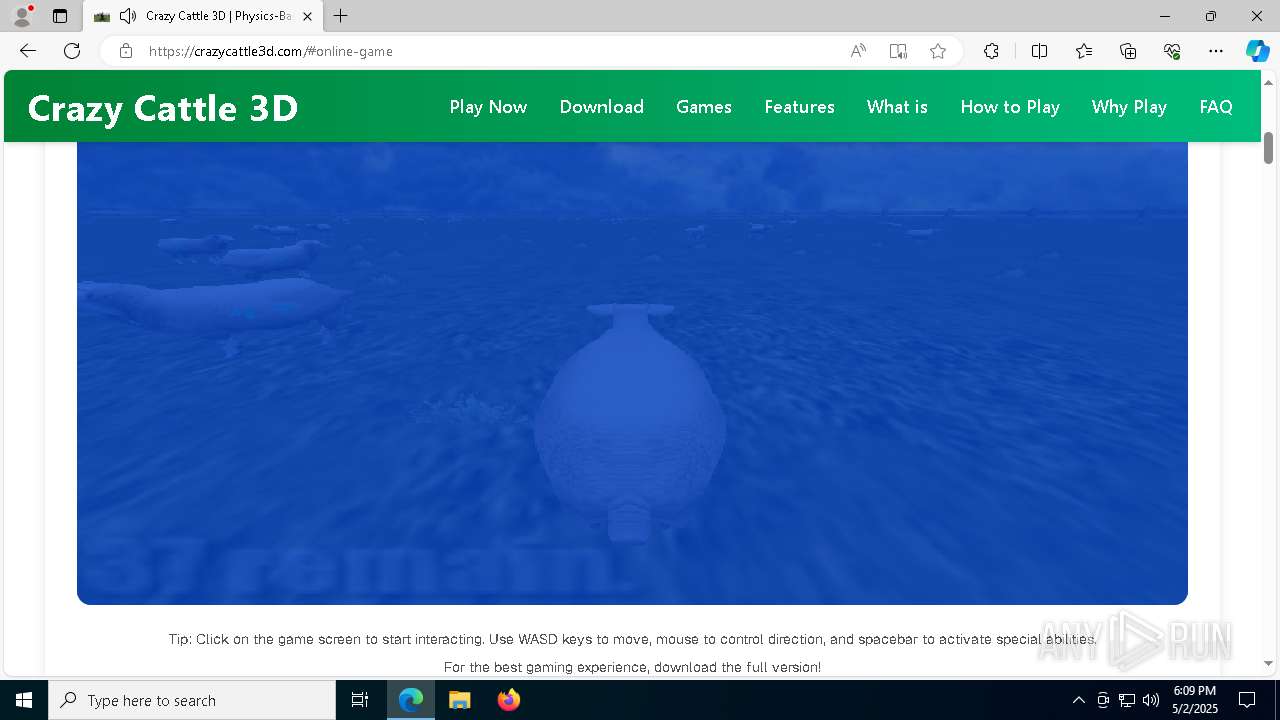Jump to the Features section
The image size is (1280, 720).
[799, 107]
